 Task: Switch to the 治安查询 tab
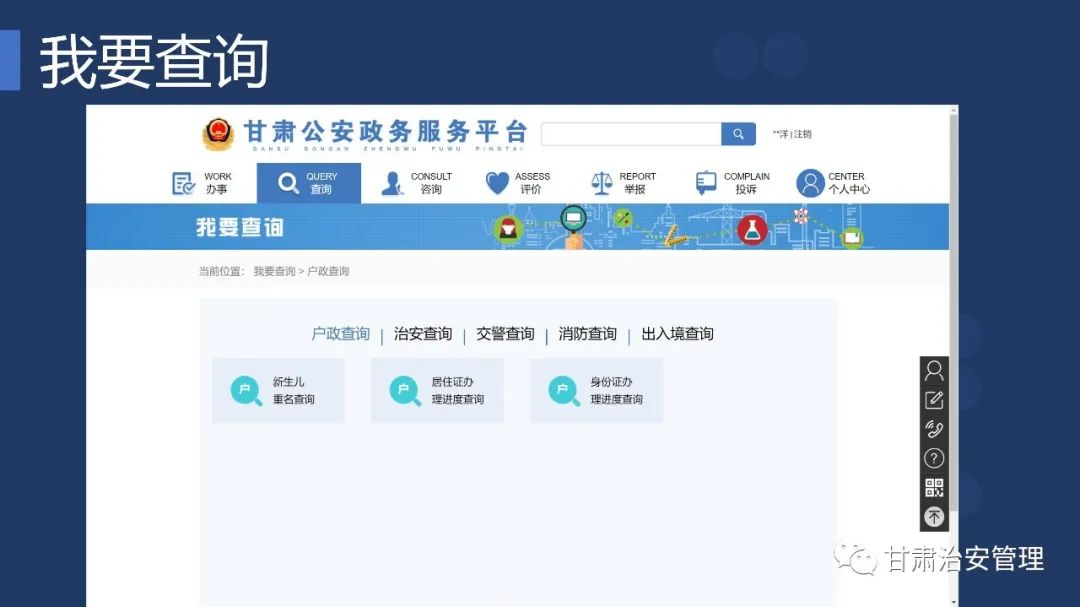423,334
